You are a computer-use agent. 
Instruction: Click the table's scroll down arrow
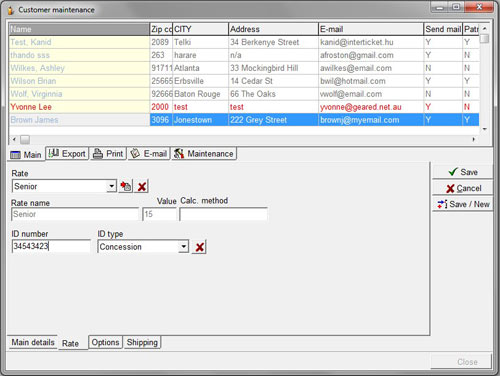[x=485, y=129]
